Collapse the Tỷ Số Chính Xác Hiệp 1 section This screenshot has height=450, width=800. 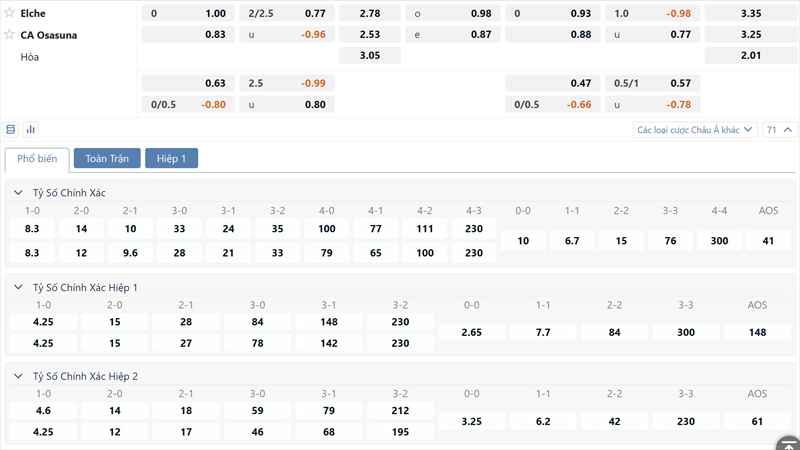(x=18, y=288)
